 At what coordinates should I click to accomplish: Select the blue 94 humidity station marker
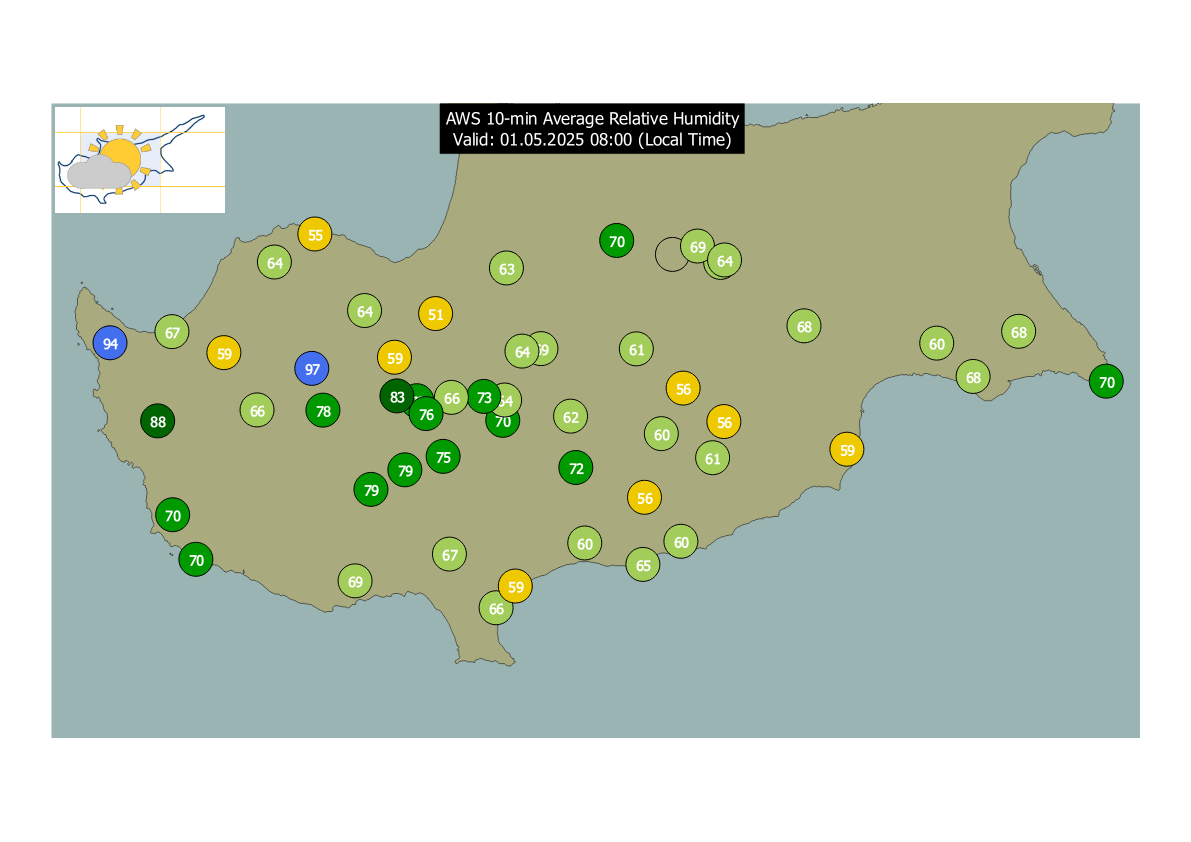pyautogui.click(x=110, y=343)
